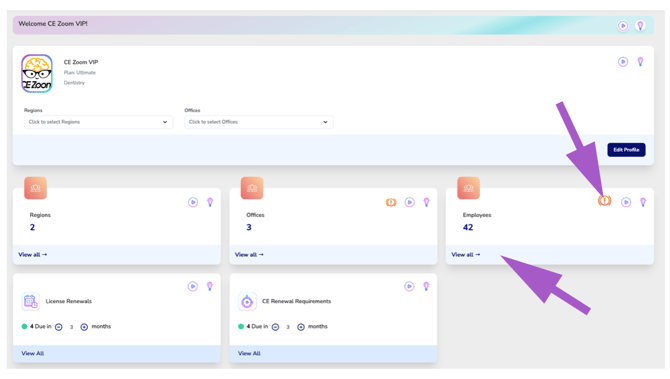Open the orange alert icon on Employees card
The height and width of the screenshot is (379, 670).
coord(605,200)
